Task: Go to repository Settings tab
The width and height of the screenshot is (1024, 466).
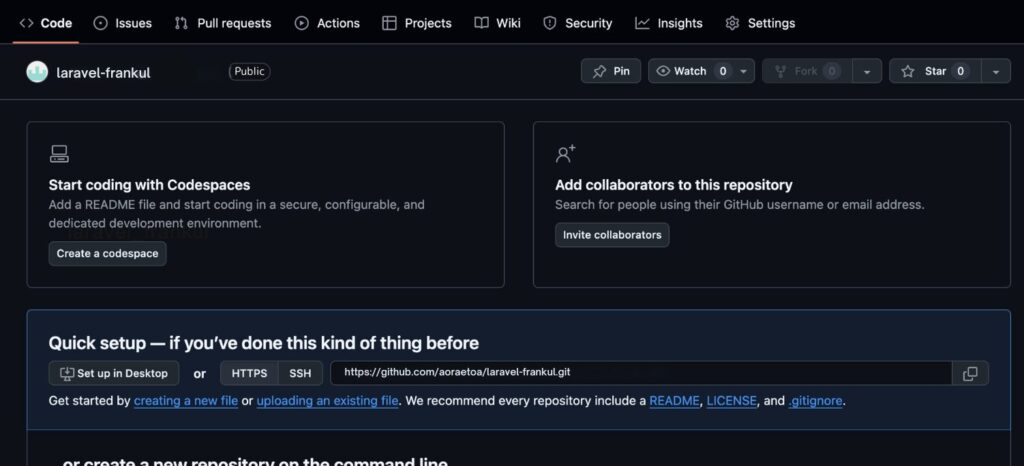Action: coord(760,23)
